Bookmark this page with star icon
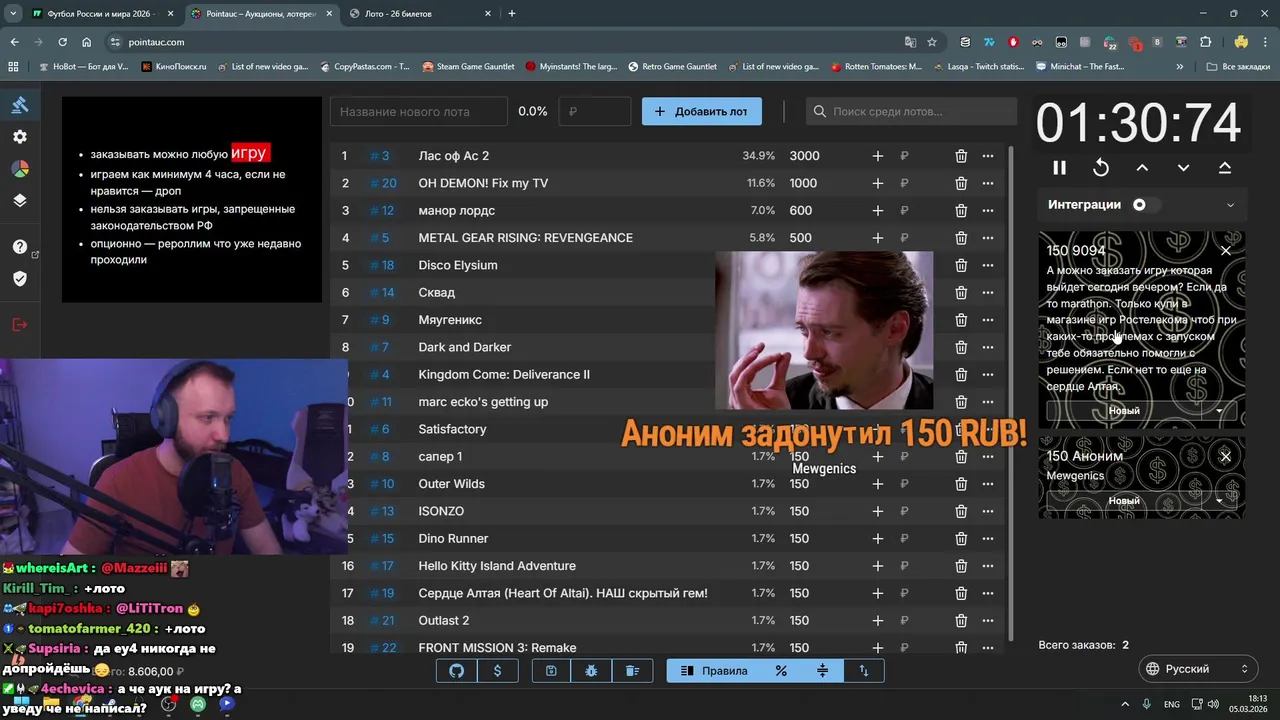This screenshot has height=720, width=1280. click(932, 42)
